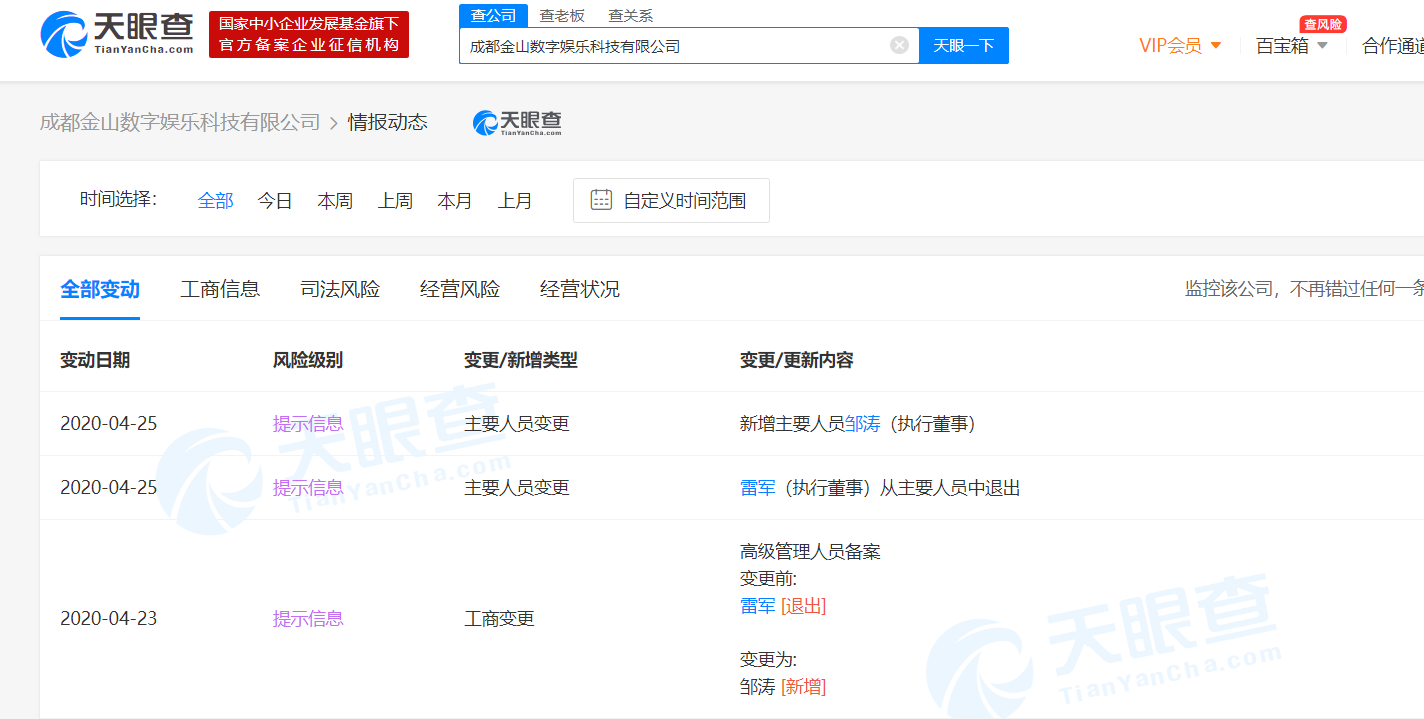Open 邹涛 profile link in first row
The height and width of the screenshot is (719, 1424).
[862, 424]
